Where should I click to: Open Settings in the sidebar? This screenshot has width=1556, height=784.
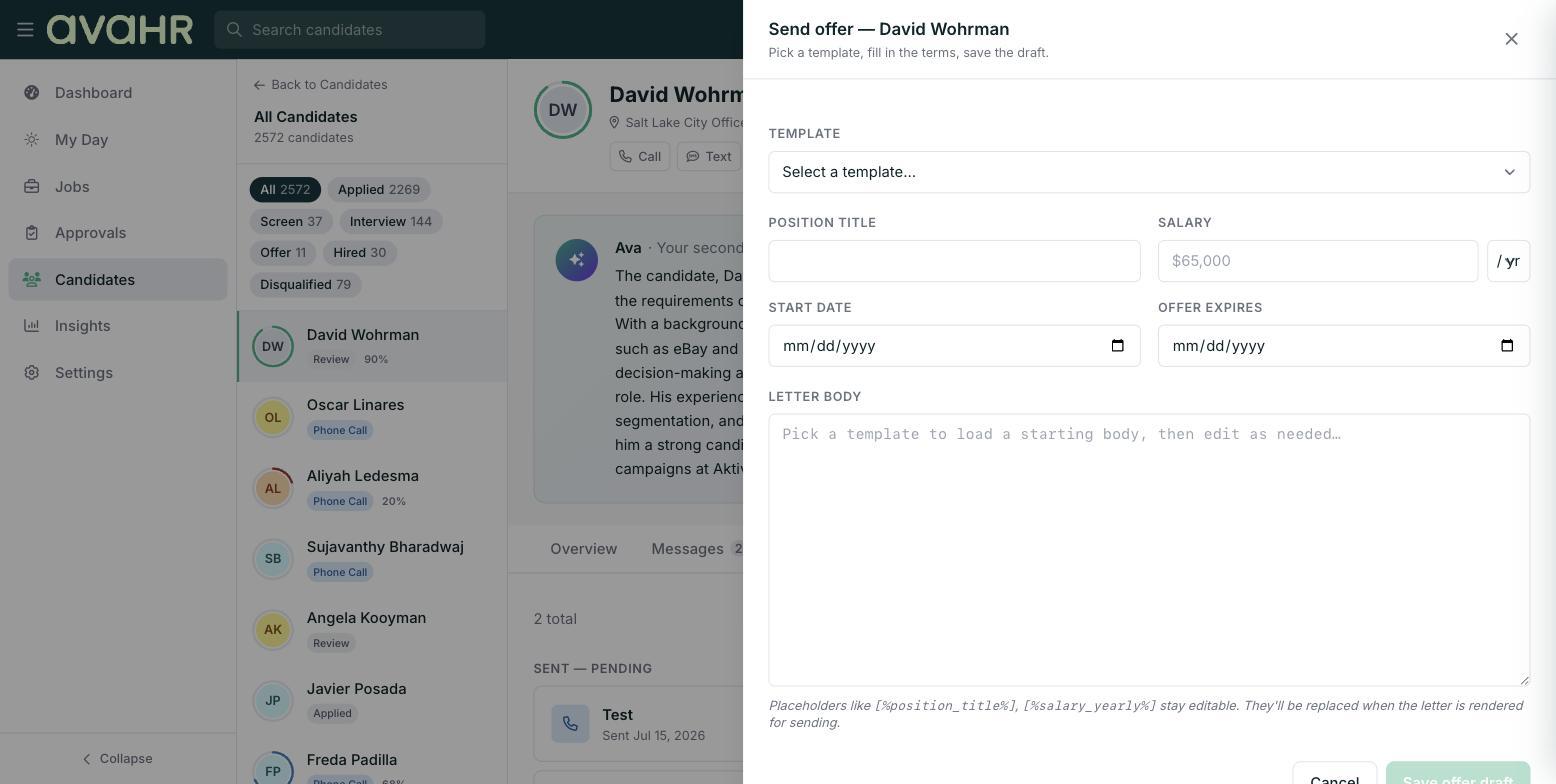(x=118, y=373)
